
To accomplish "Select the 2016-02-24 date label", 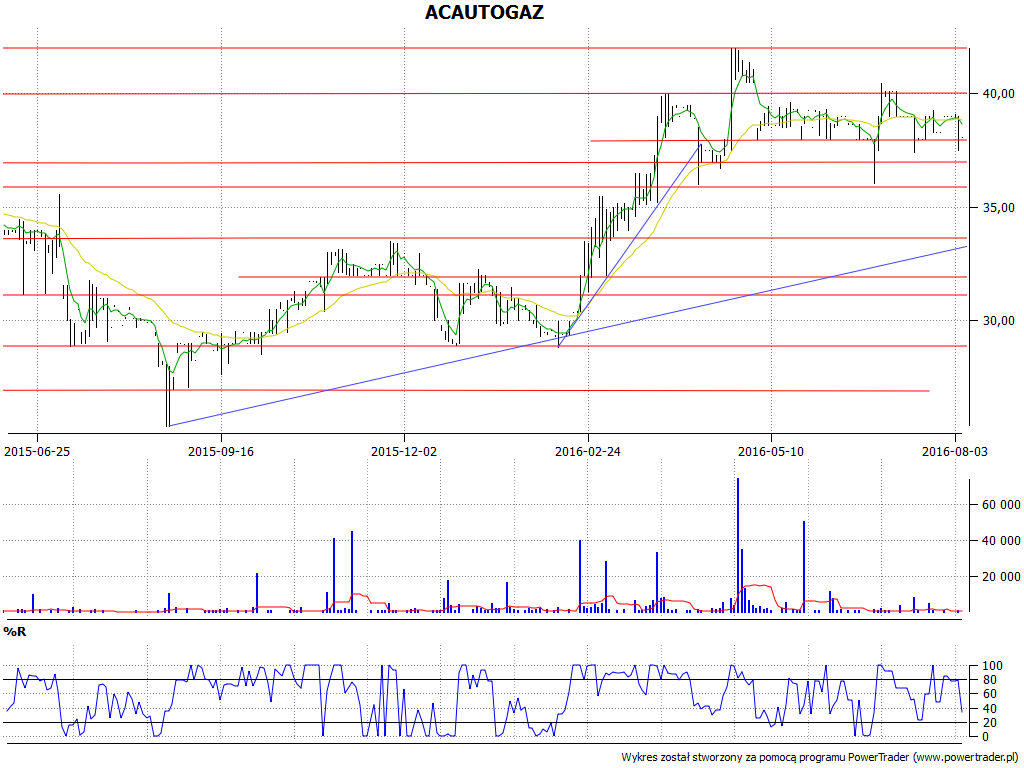I will [588, 452].
